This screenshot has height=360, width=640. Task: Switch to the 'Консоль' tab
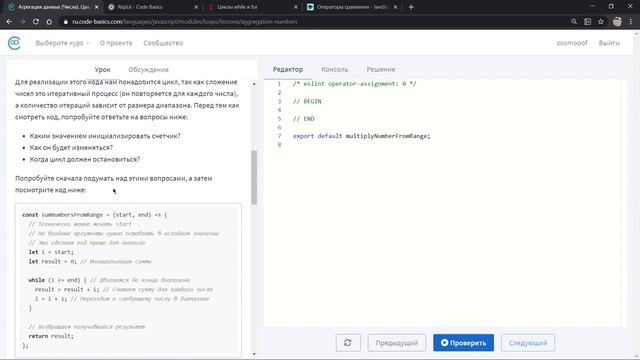335,69
